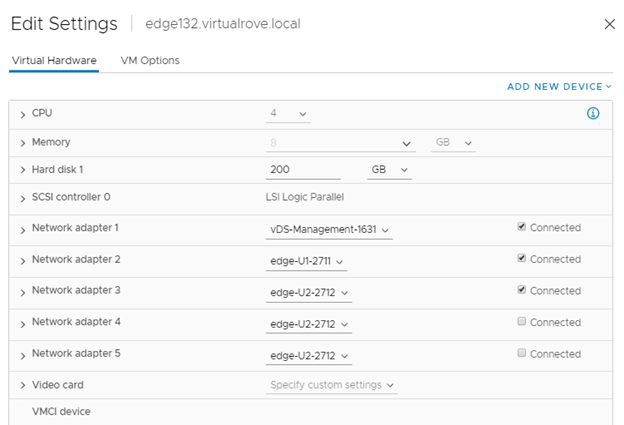
Task: Click the Hard disk 1 size field
Action: click(x=304, y=170)
